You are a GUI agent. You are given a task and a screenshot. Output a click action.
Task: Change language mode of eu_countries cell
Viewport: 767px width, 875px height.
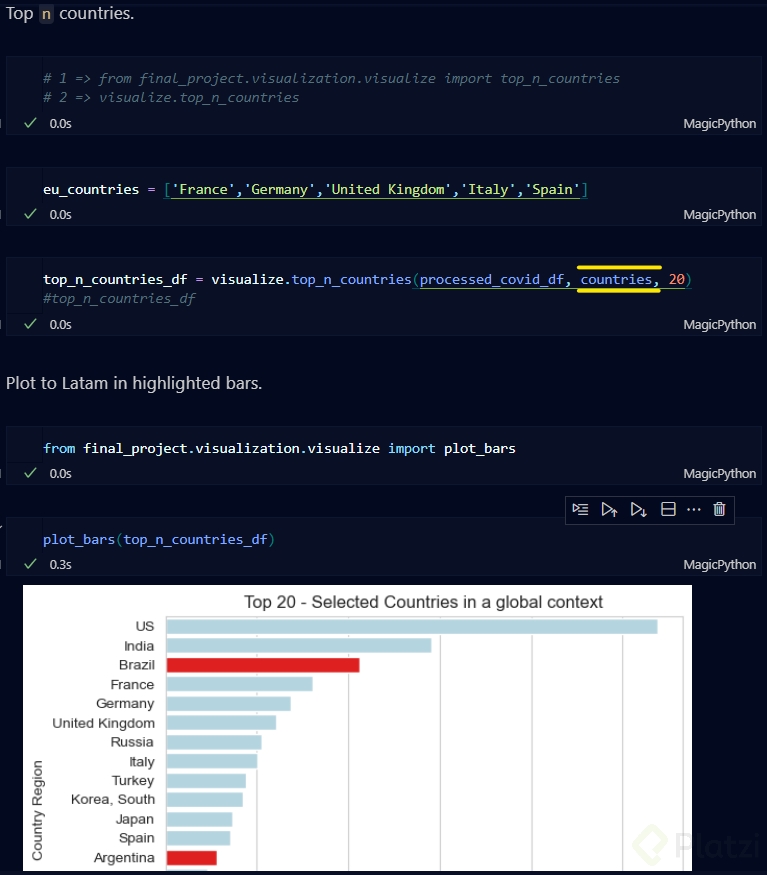(x=719, y=214)
